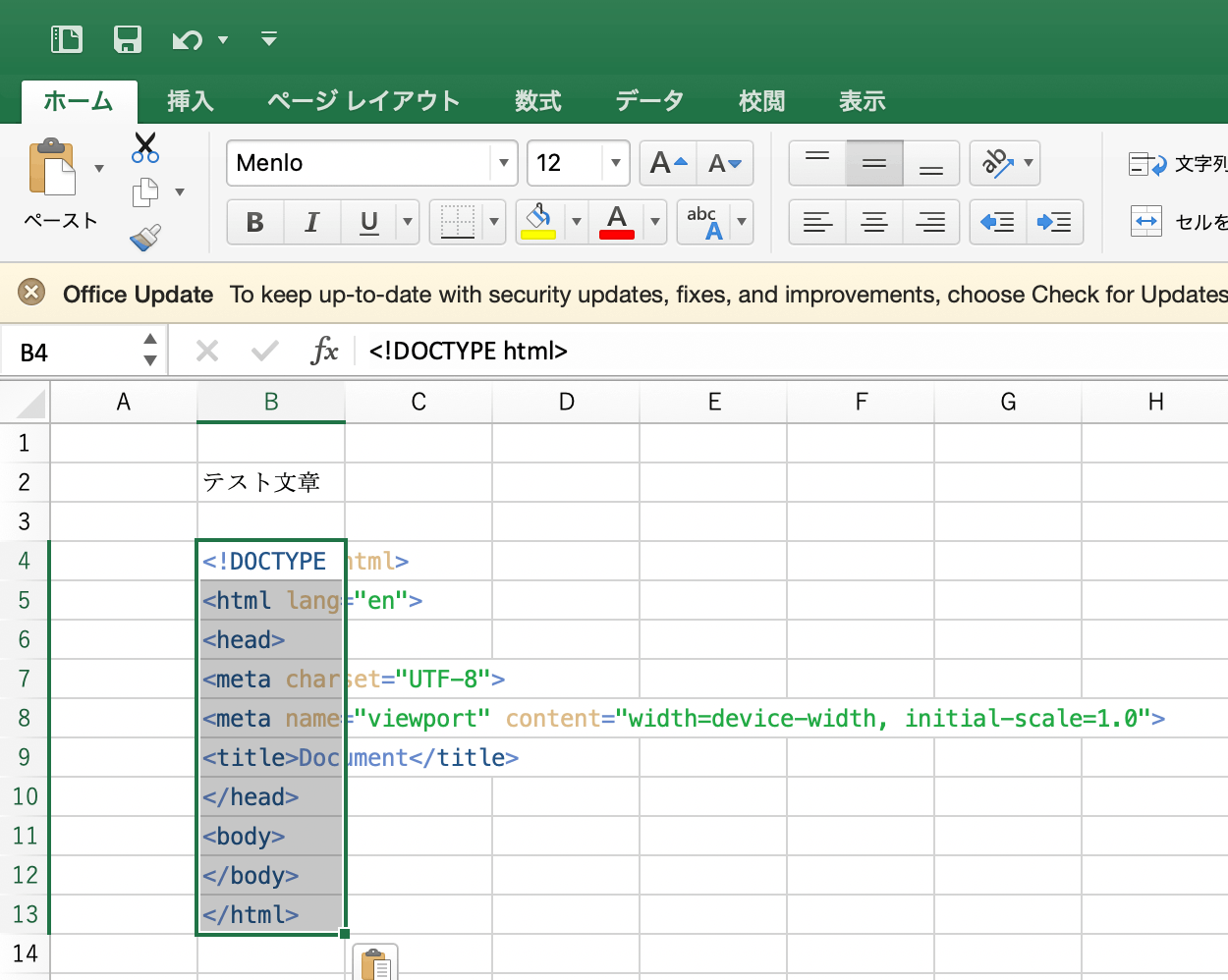
Task: Click the Undo arrow icon
Action: click(187, 39)
